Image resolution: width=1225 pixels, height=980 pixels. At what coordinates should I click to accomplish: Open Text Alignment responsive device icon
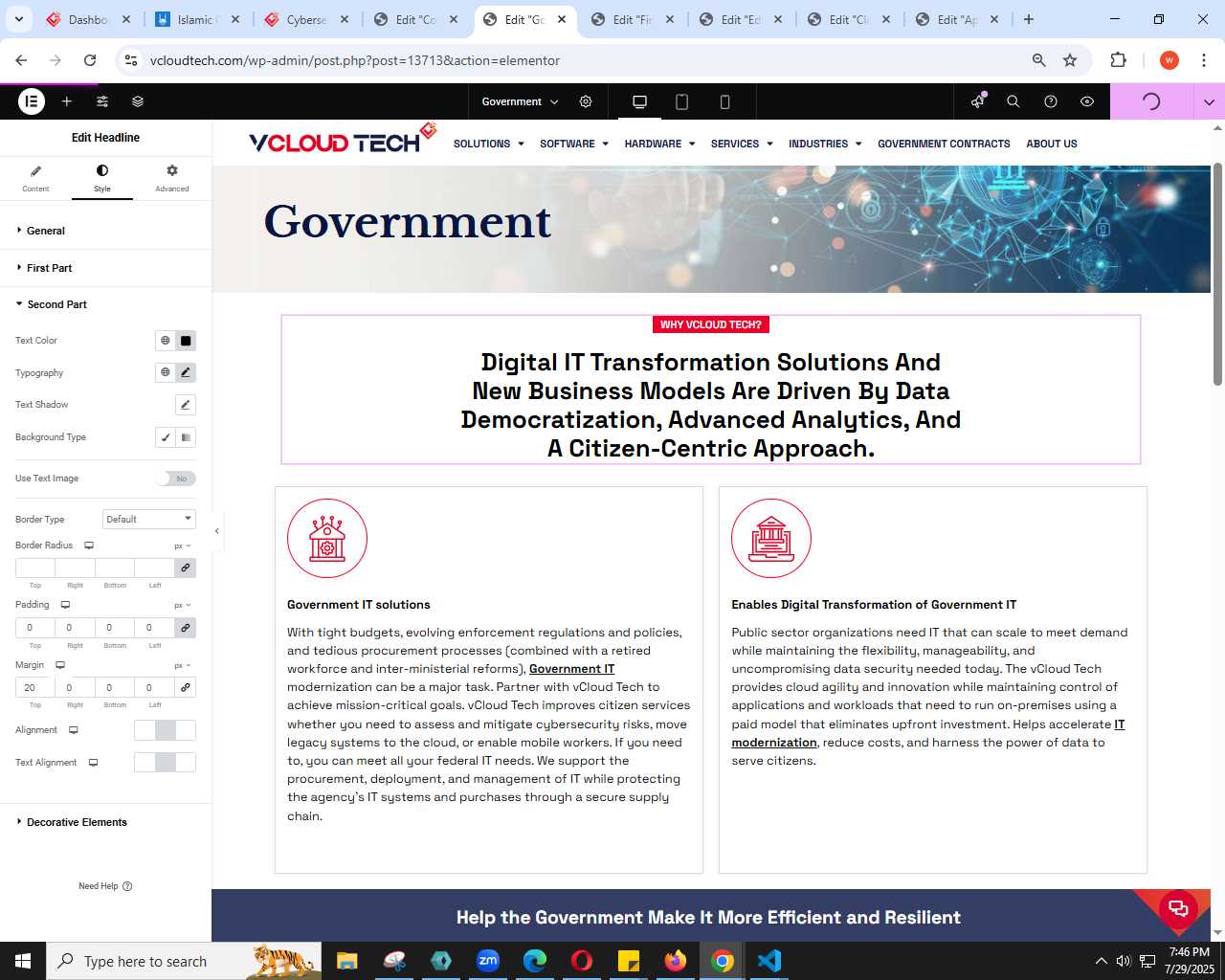(x=94, y=763)
